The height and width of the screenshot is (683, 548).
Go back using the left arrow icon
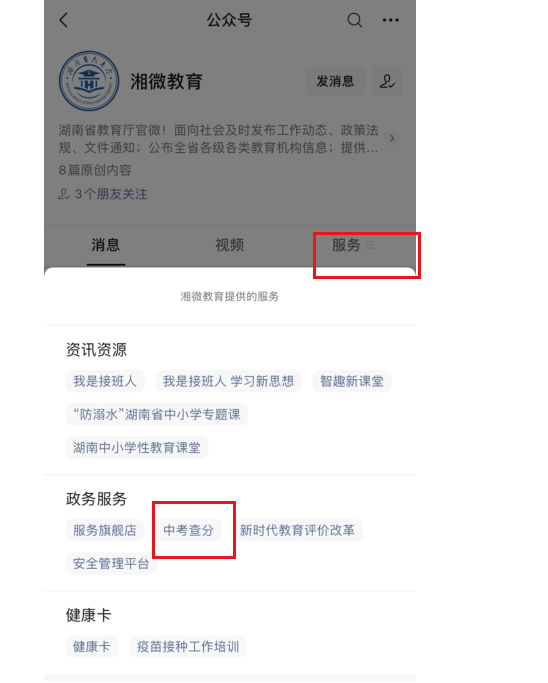64,20
